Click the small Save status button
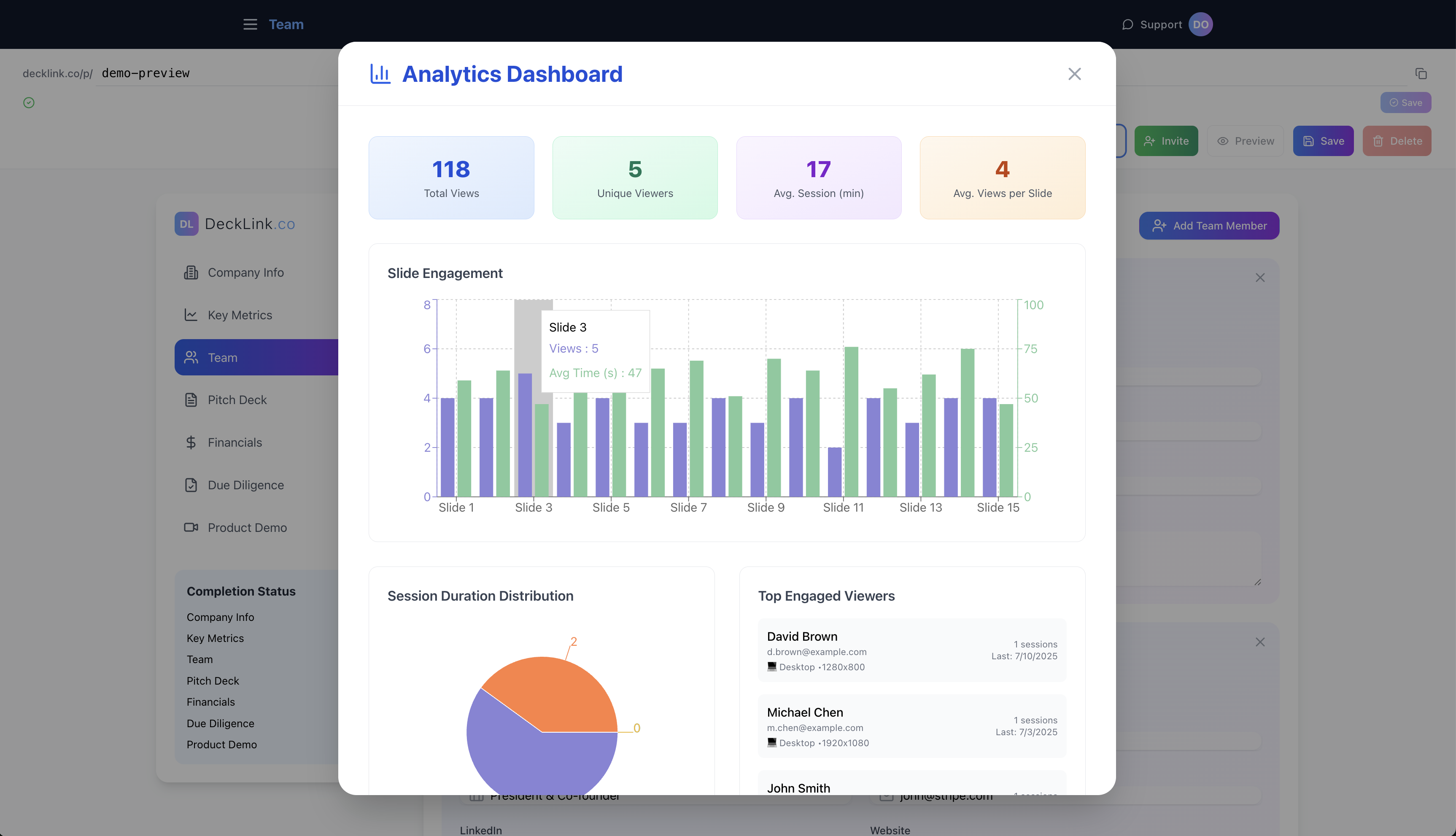 coord(1405,103)
